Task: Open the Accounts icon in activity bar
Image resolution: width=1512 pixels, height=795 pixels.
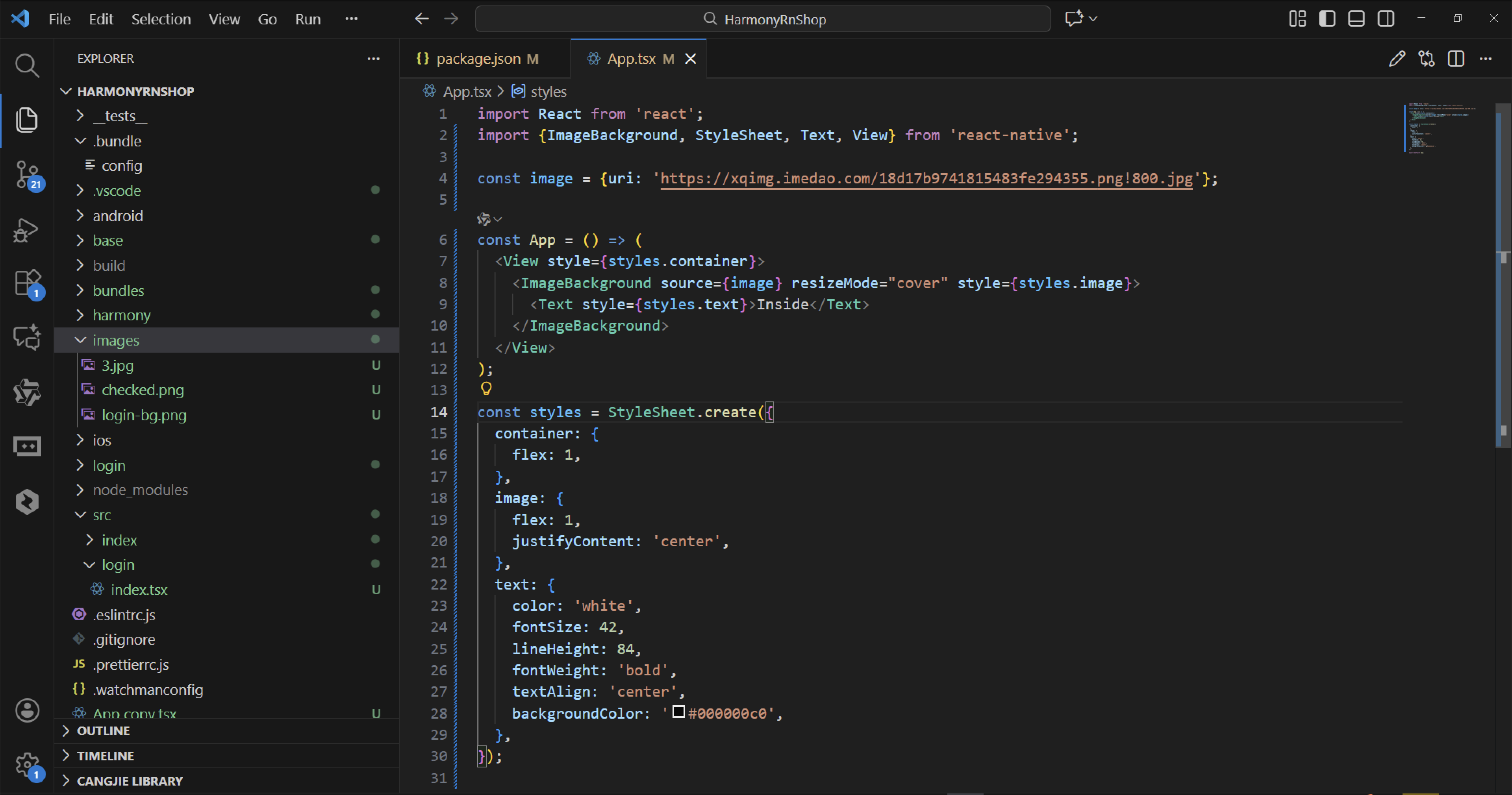Action: [27, 710]
